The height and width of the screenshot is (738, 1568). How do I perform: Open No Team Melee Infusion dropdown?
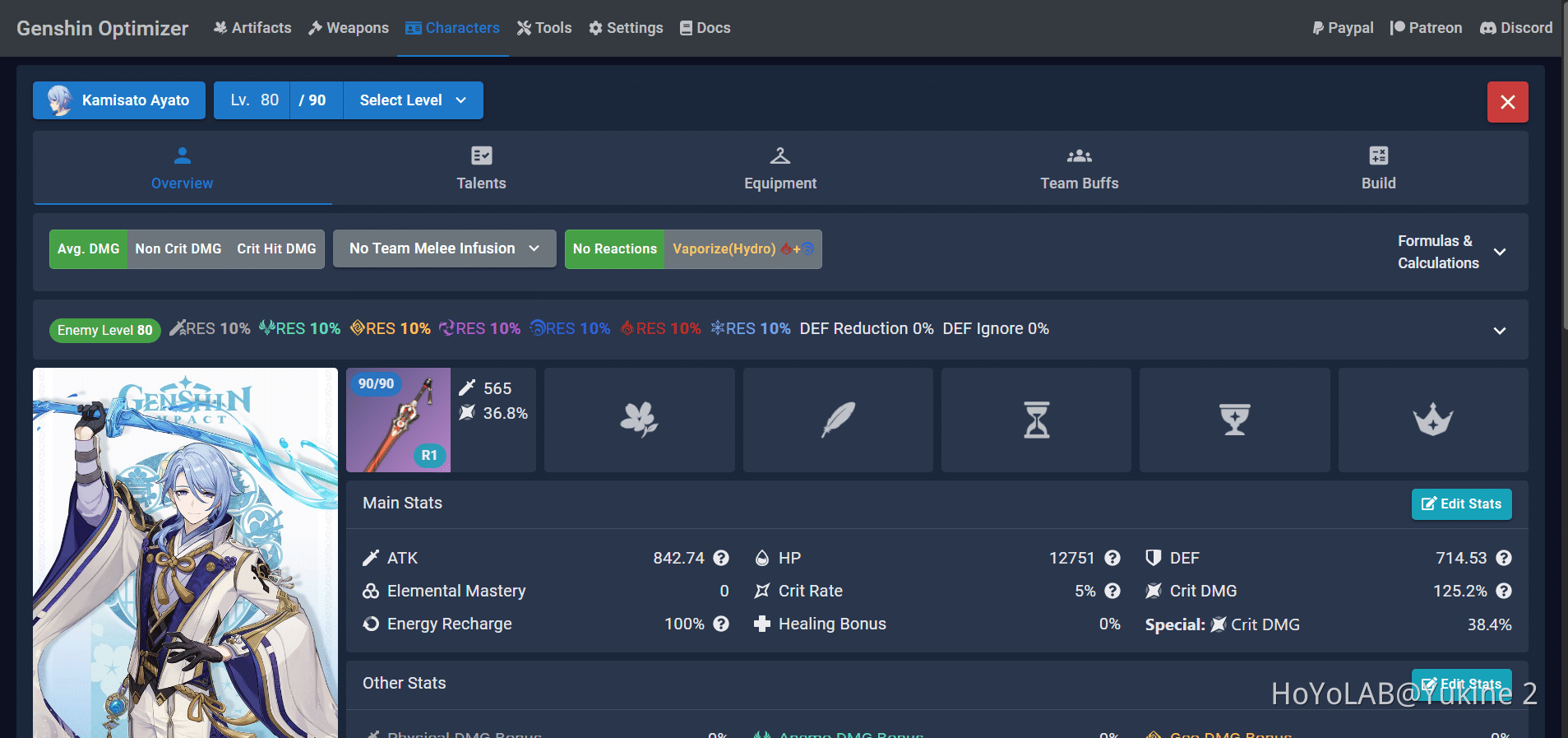pos(444,248)
